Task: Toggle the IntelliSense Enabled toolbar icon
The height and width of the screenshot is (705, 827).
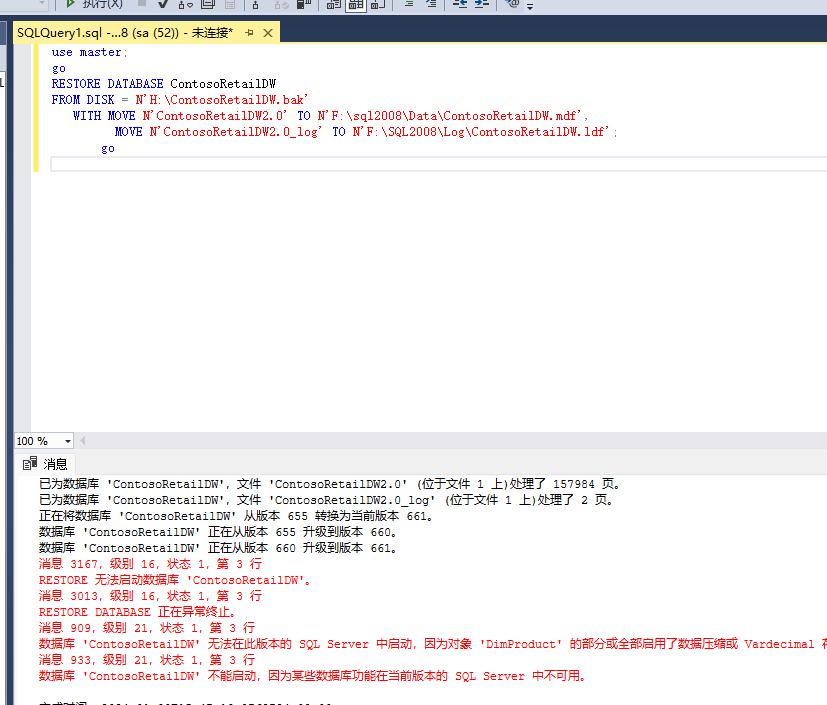Action: [230, 4]
